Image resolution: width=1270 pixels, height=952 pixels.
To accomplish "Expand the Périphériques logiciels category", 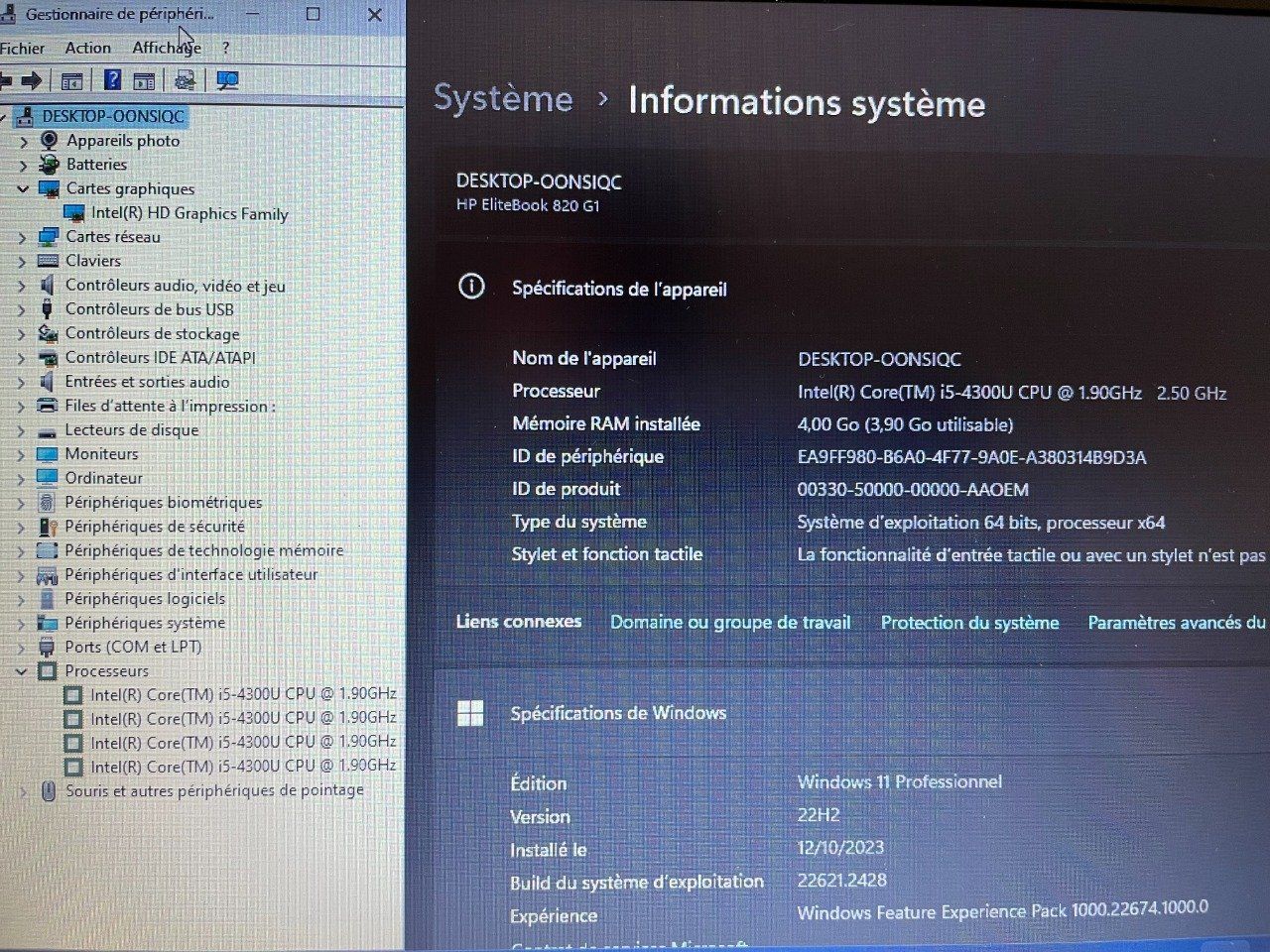I will [22, 599].
